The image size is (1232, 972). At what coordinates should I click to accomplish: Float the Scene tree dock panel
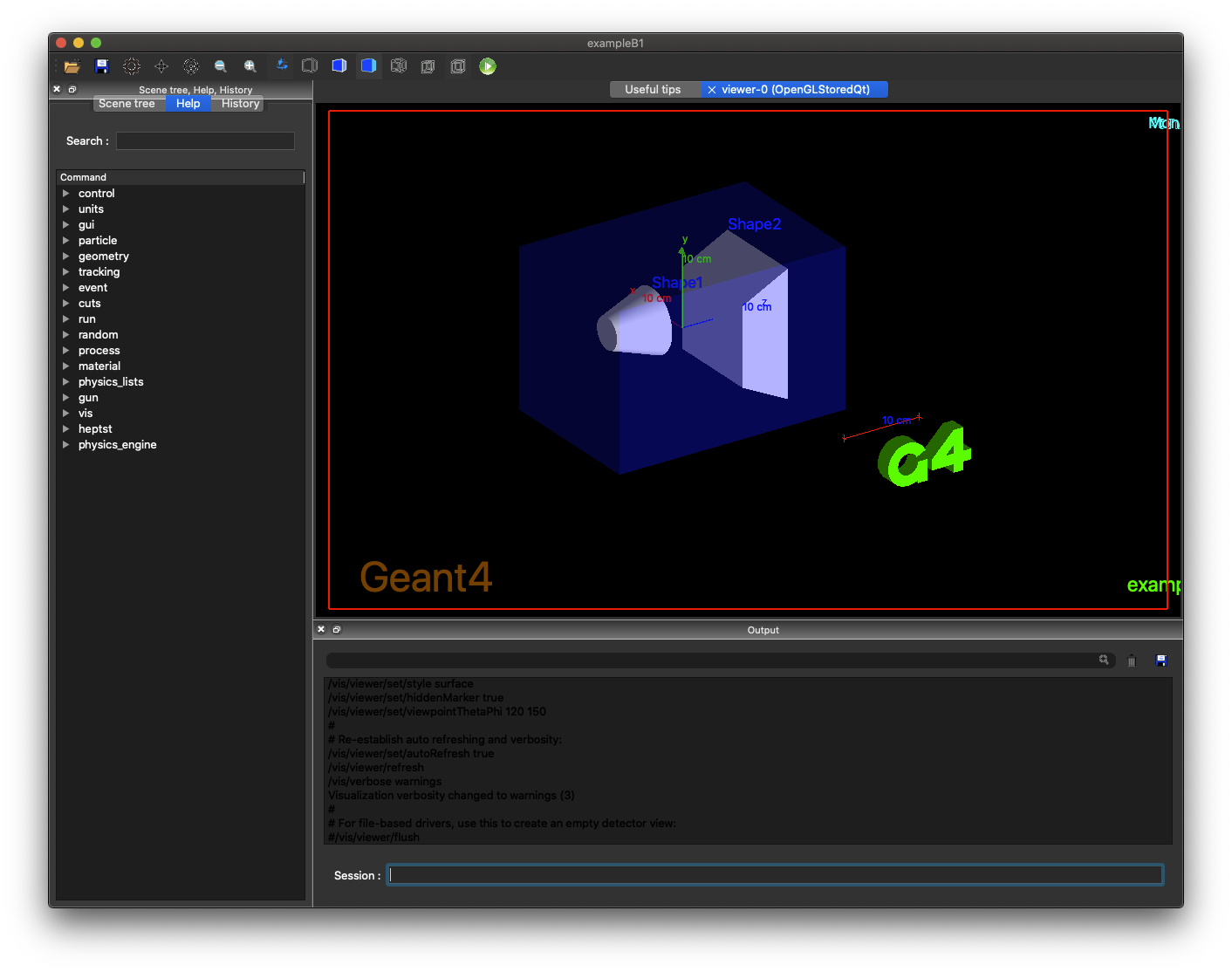[72, 89]
